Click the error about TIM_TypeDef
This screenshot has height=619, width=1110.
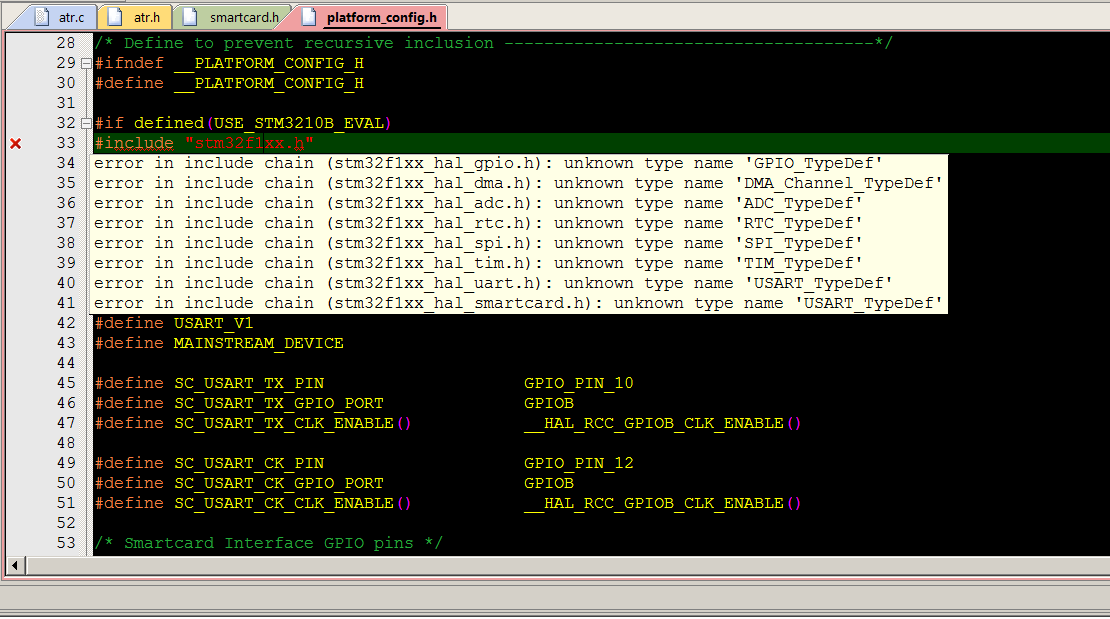[479, 263]
